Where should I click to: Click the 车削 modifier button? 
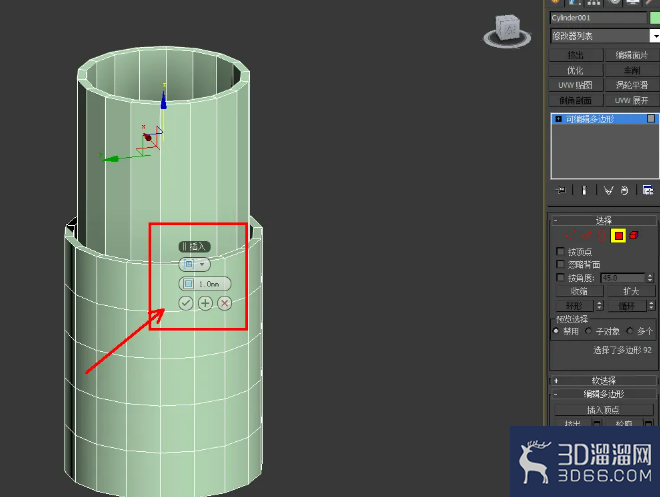(x=631, y=70)
